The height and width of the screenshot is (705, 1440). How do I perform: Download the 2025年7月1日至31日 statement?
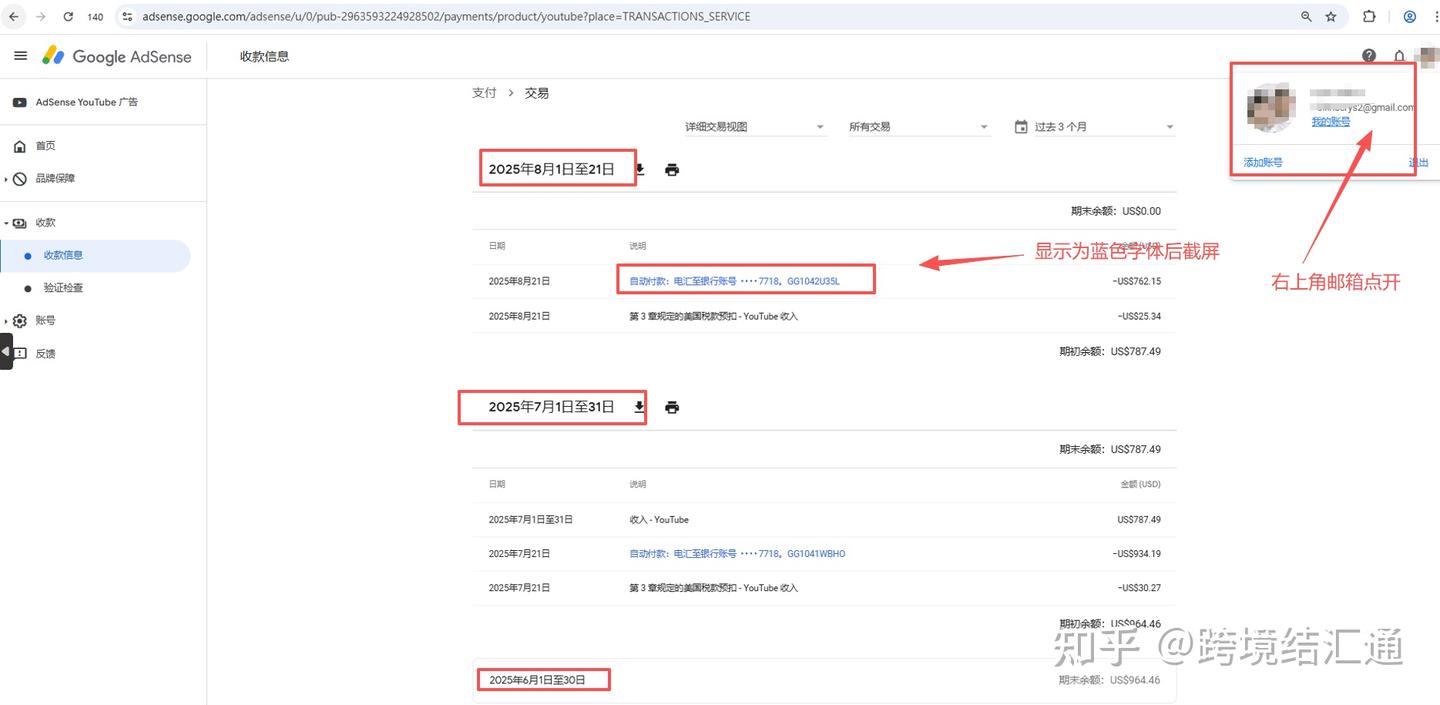640,407
